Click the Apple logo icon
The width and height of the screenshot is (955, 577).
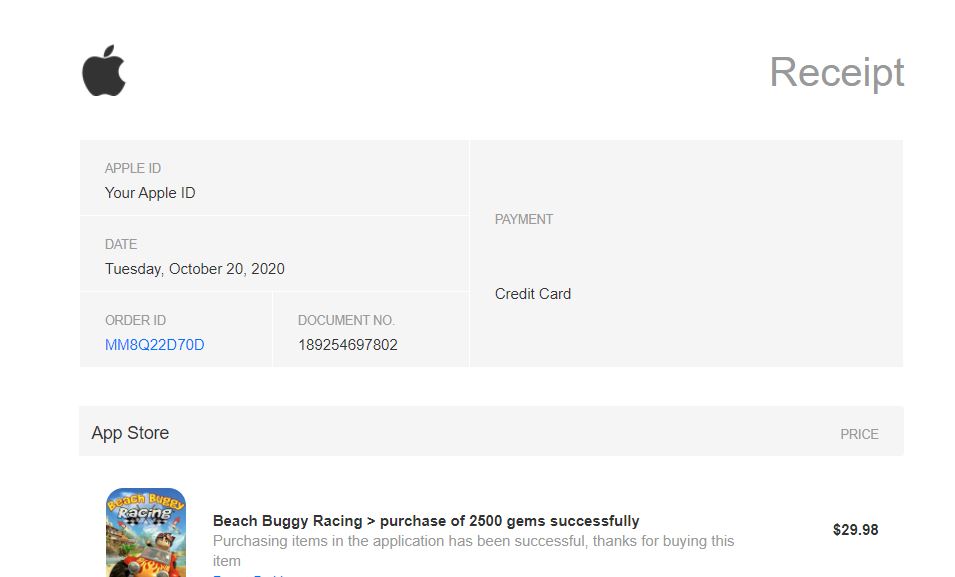[x=104, y=71]
